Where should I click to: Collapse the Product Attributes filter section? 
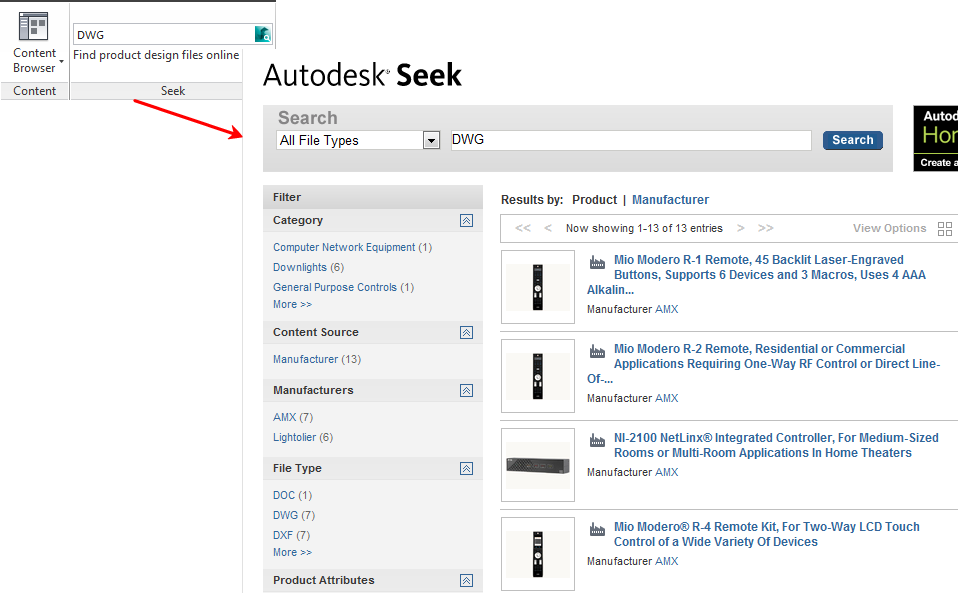466,581
